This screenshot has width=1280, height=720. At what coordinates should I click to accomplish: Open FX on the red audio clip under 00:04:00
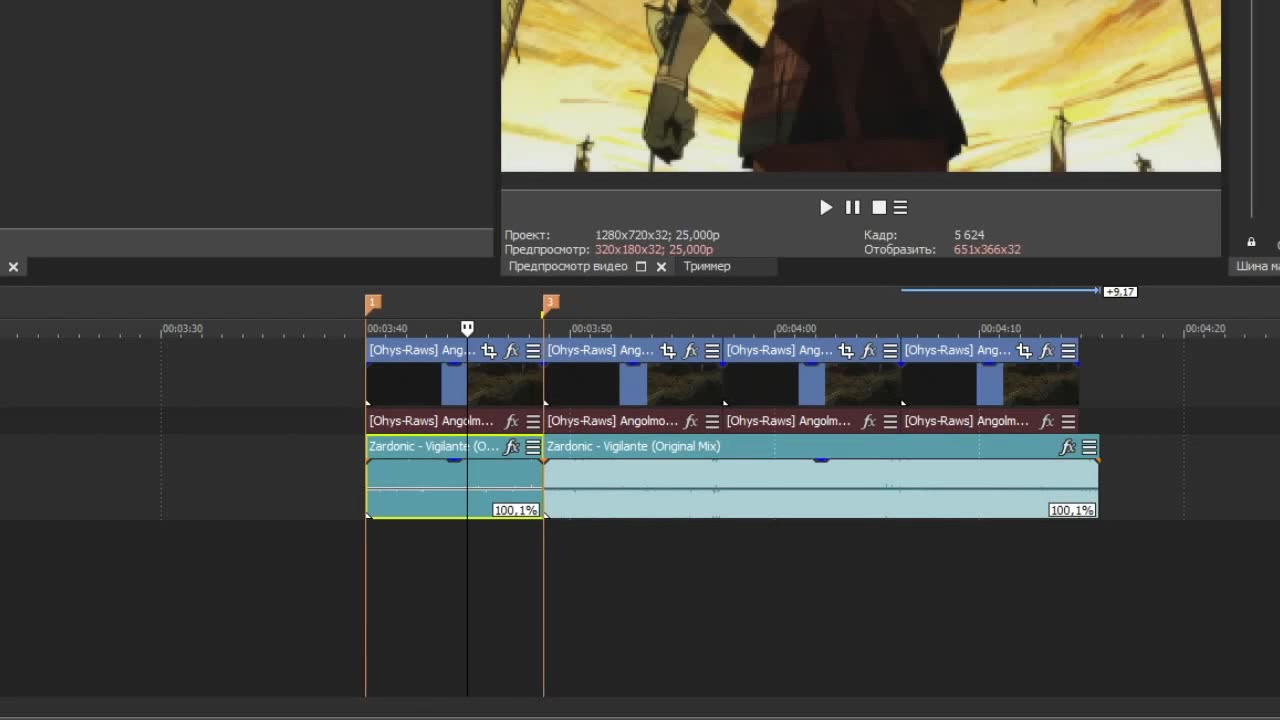coord(868,422)
